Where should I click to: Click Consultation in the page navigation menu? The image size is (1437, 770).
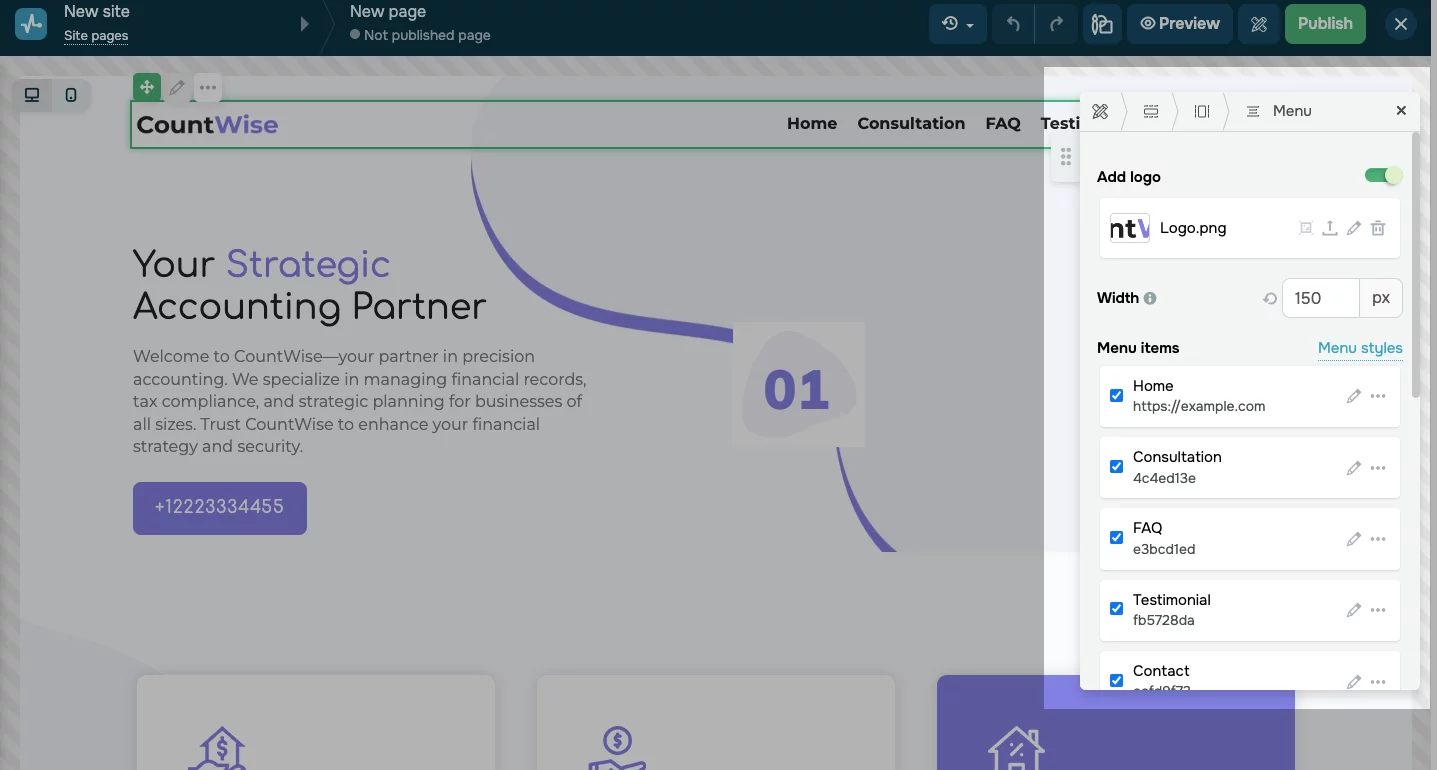911,124
